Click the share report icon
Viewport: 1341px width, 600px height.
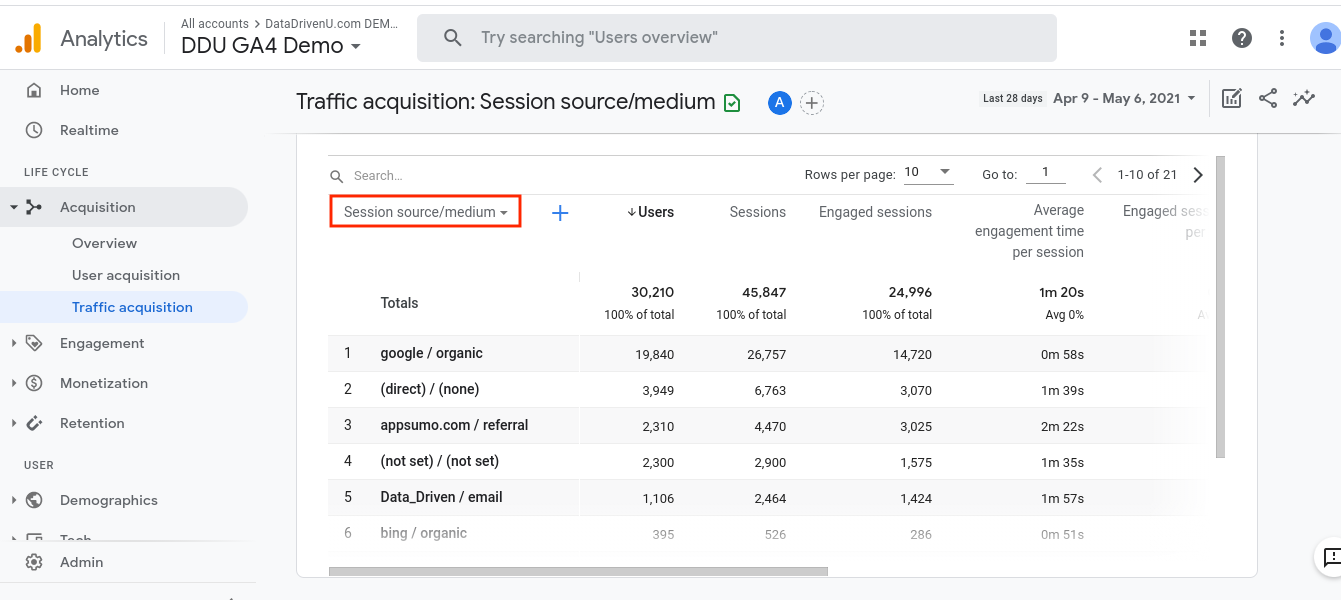pyautogui.click(x=1268, y=98)
